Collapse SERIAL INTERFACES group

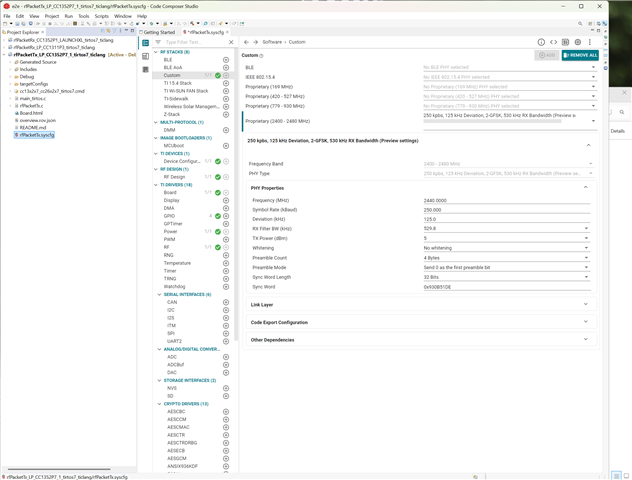pos(159,295)
